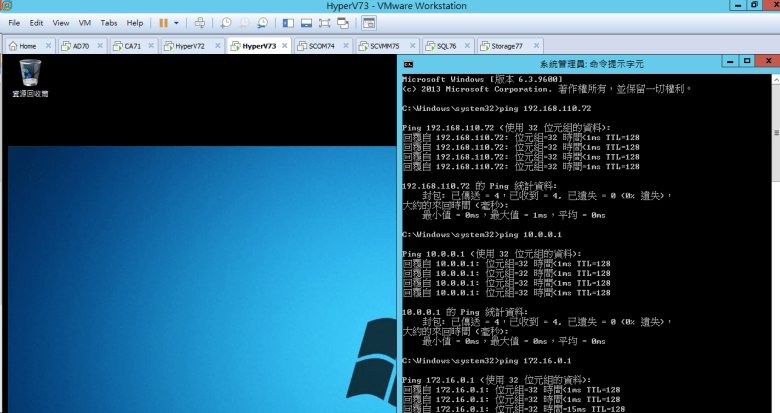The image size is (780, 413).
Task: Select the Recycle Bin desktop icon
Action: (x=30, y=72)
